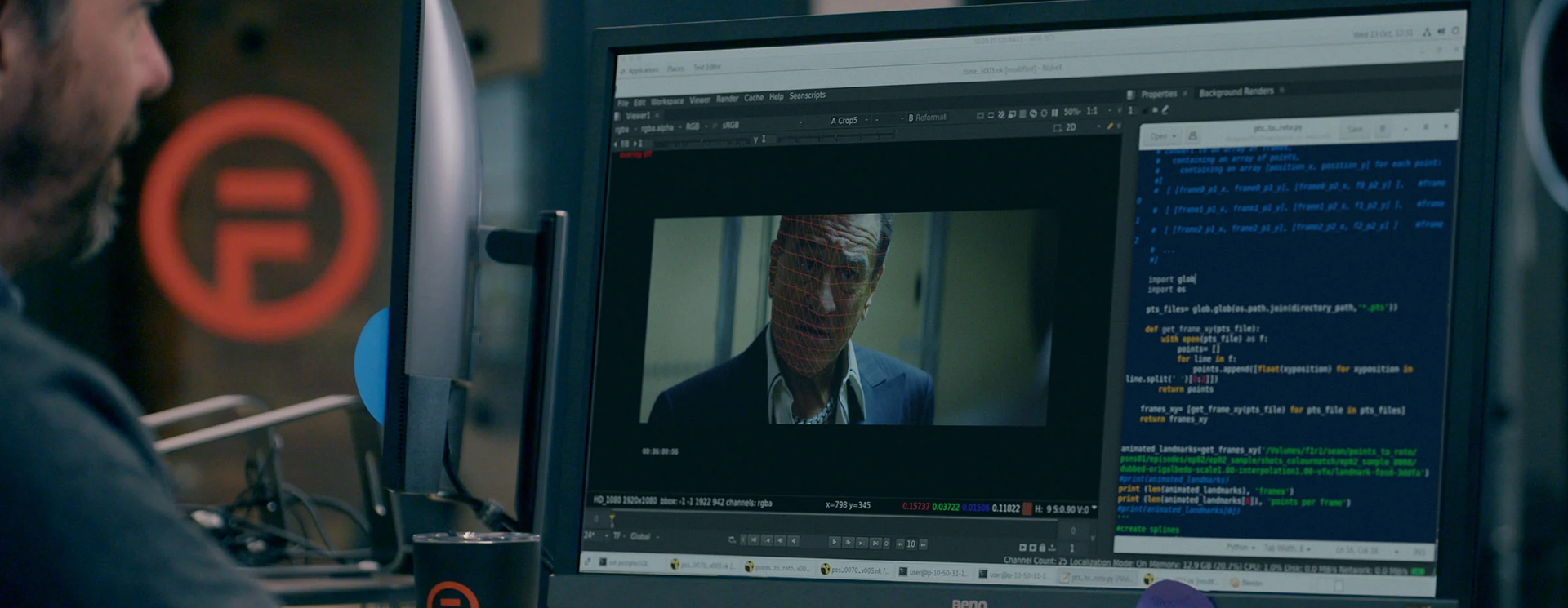Switch to the Properties panel tab
Viewport: 1568px width, 608px height.
pyautogui.click(x=1159, y=95)
